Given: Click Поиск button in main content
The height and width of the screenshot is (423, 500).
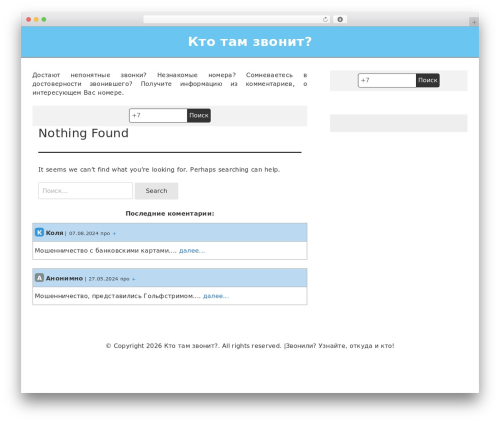Looking at the screenshot, I should (x=199, y=115).
